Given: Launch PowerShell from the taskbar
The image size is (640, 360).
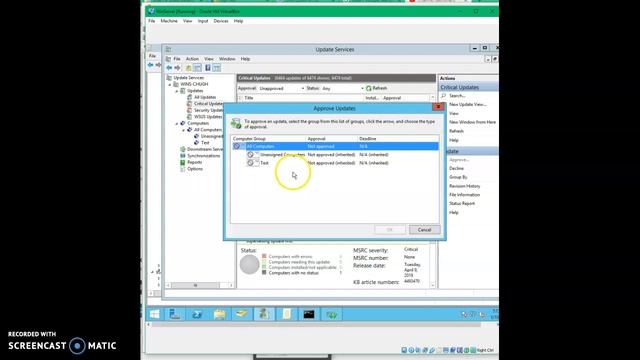Looking at the screenshot, I should (x=197, y=314).
